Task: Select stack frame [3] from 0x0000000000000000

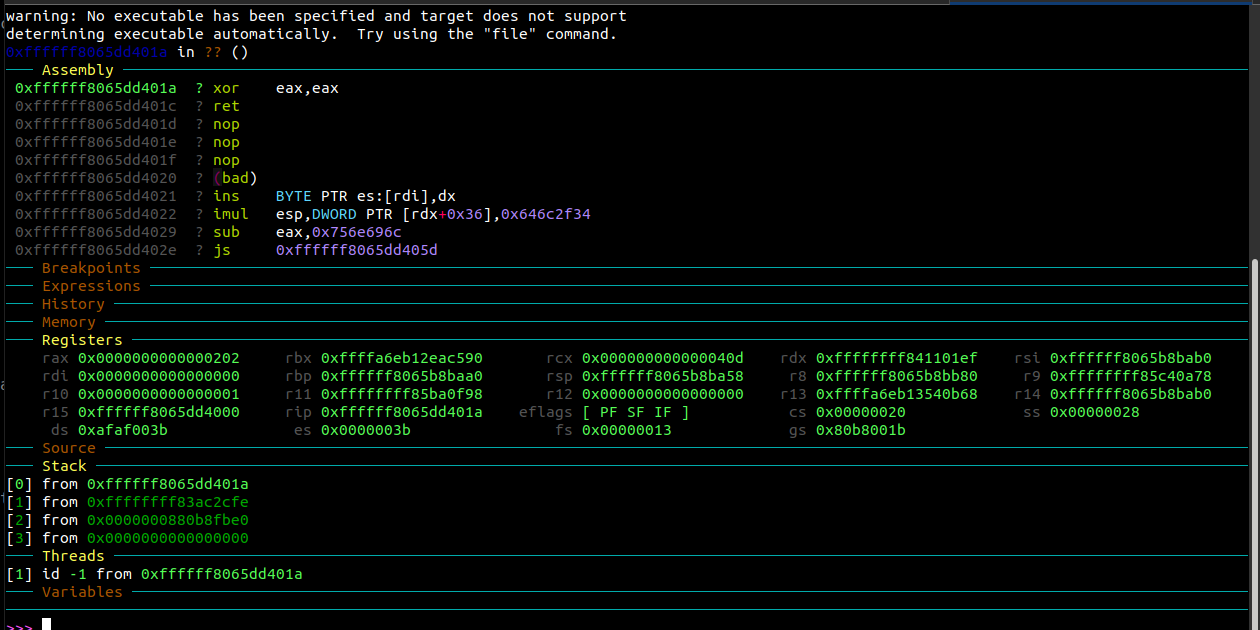Action: coord(128,538)
